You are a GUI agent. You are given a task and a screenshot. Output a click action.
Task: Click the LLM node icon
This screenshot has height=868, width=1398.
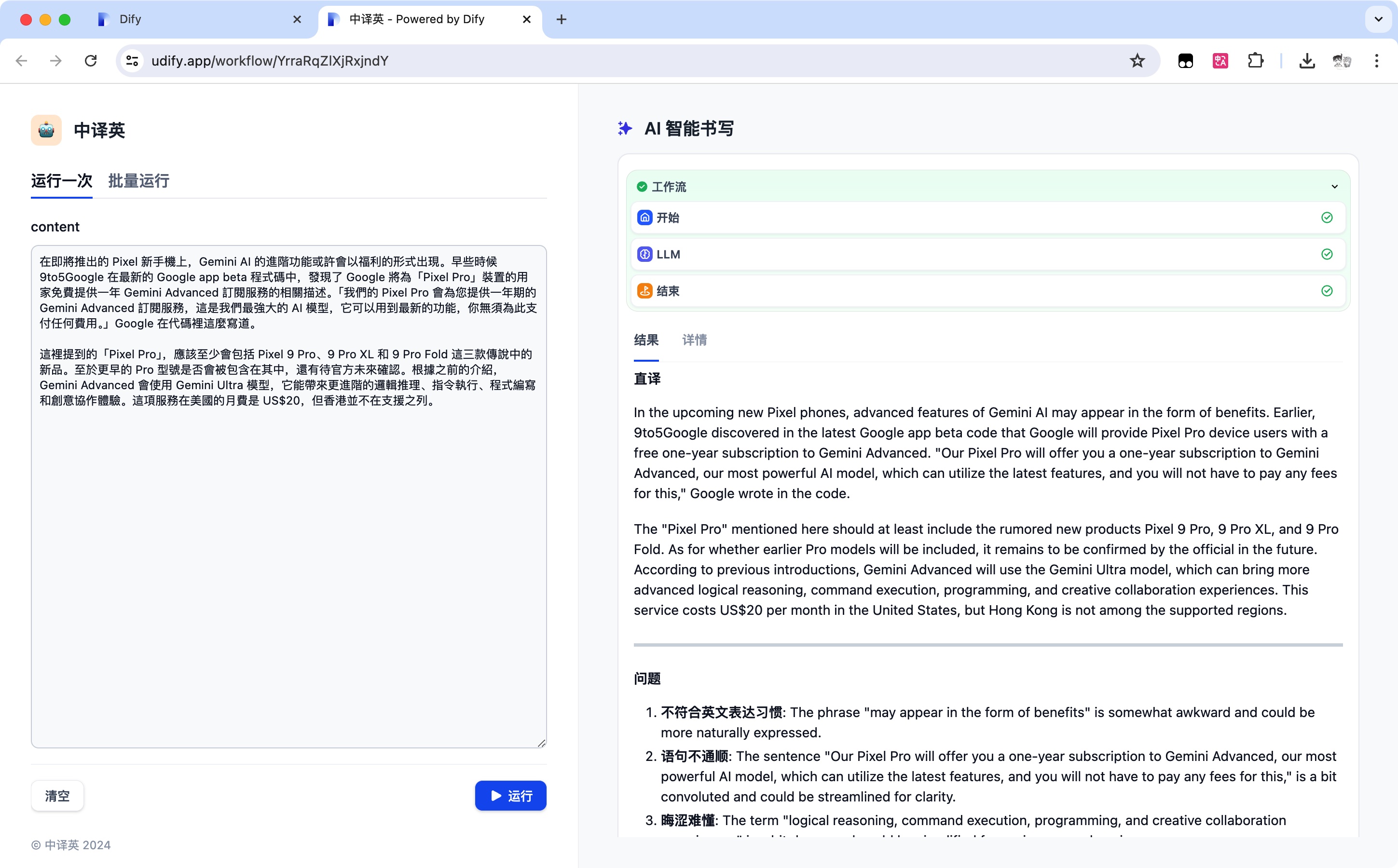(645, 254)
